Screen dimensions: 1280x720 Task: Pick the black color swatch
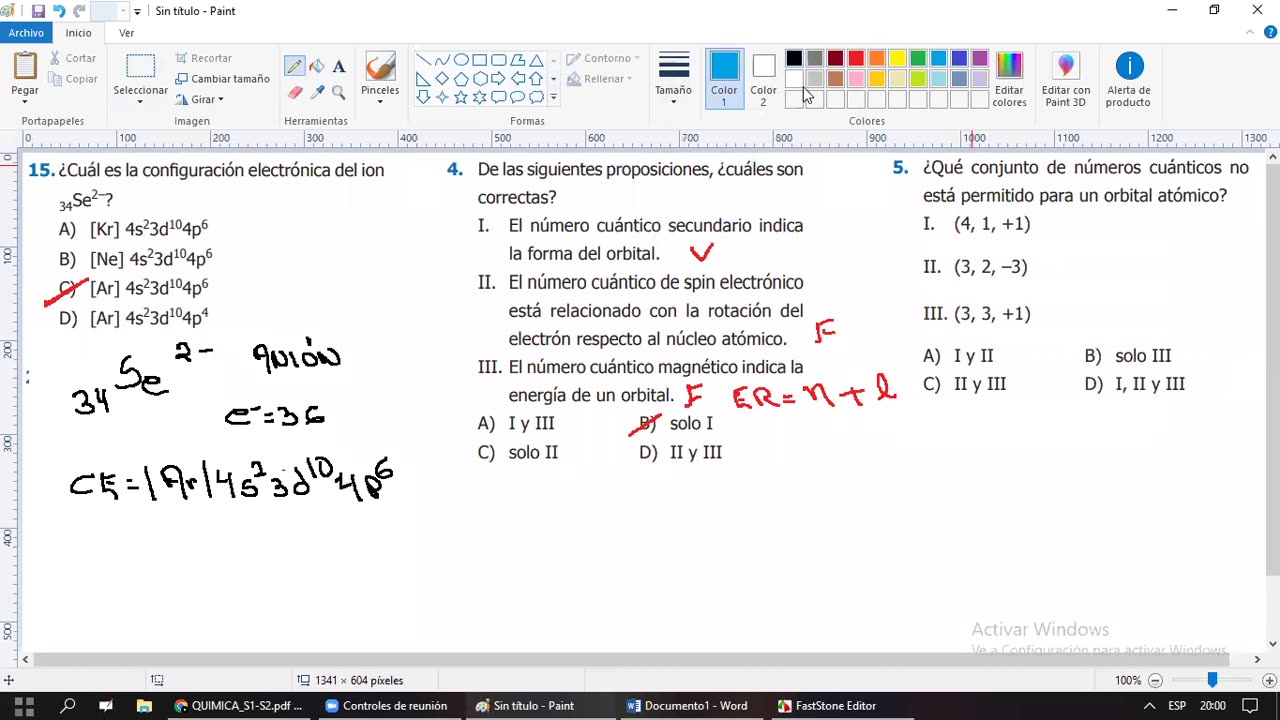[794, 59]
